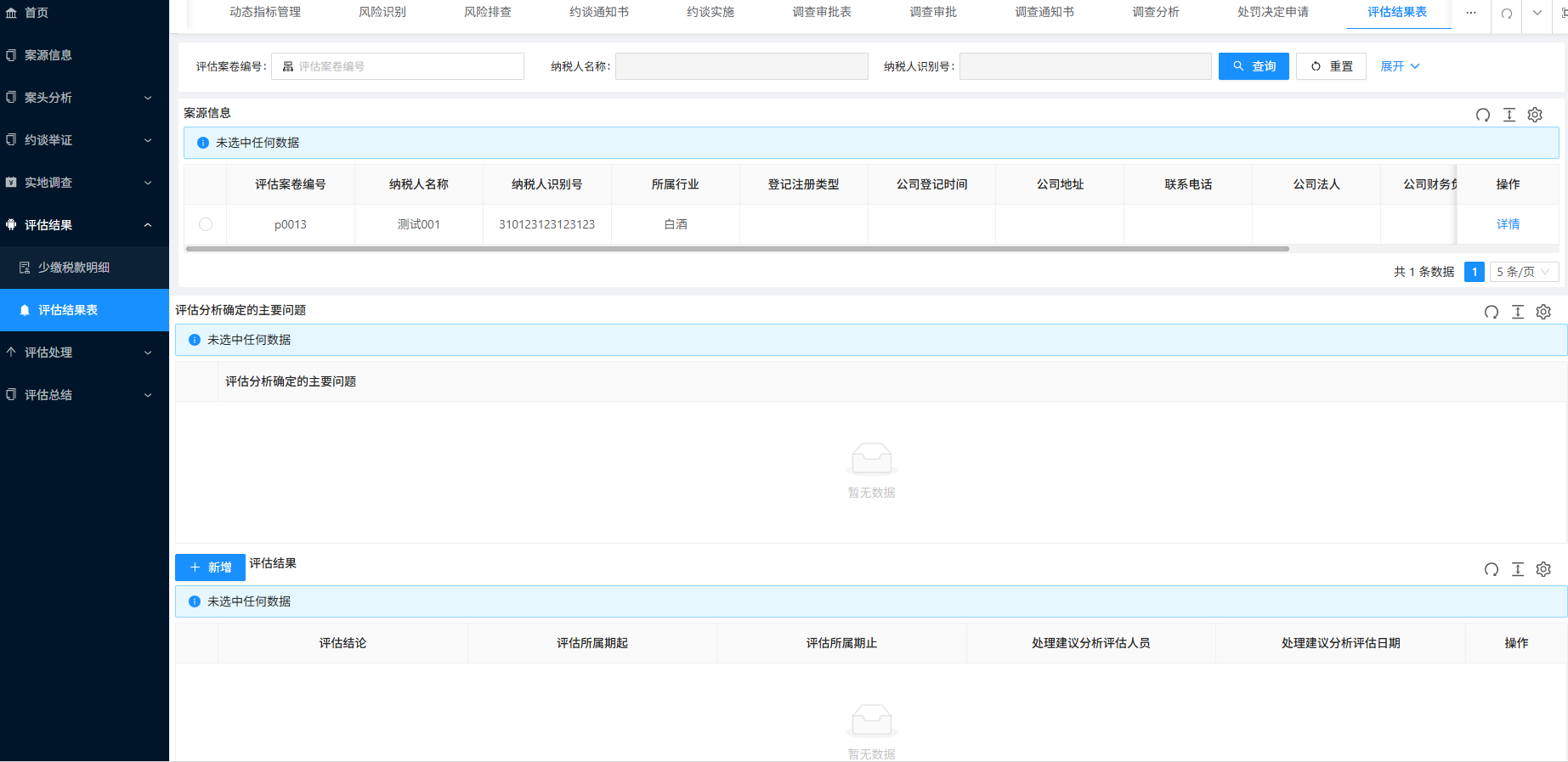Click the horizontal scrollbar under 案源信息 table
This screenshot has height=762, width=1568.
(x=737, y=249)
